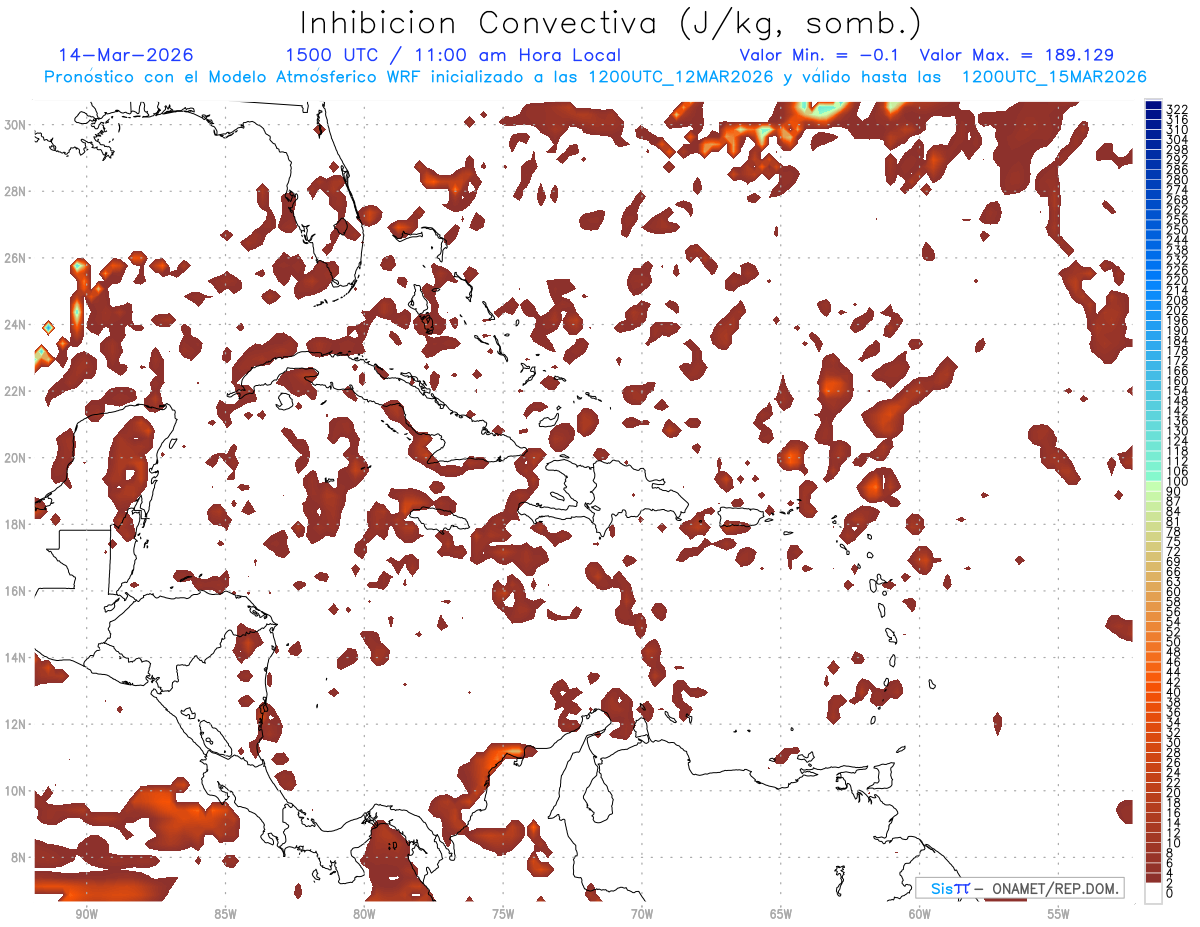1200x927 pixels.
Task: Click the 18N latitude label
Action: 17,524
